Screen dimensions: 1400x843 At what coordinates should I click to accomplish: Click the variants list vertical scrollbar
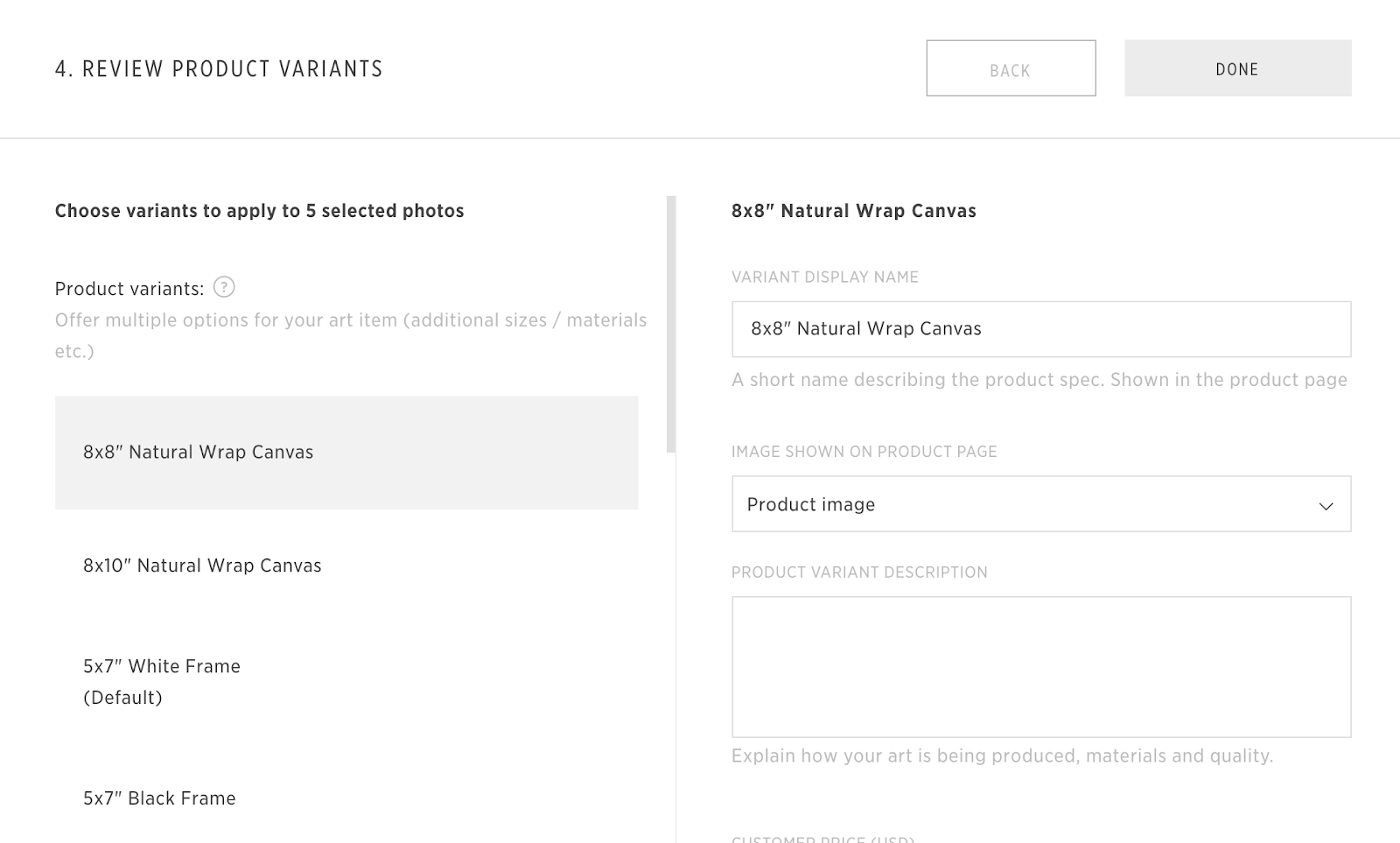click(x=671, y=325)
